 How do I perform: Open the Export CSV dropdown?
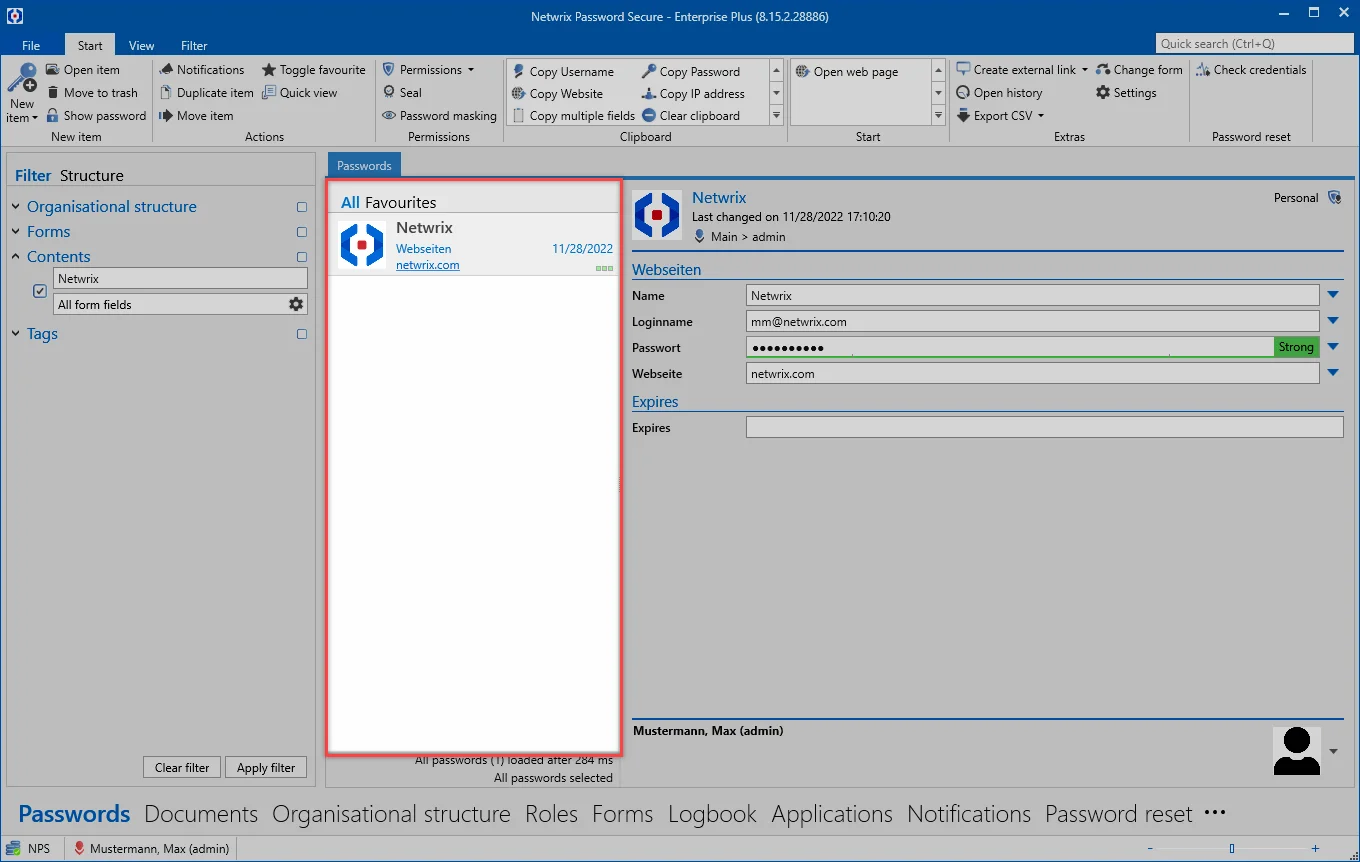[x=1040, y=116]
